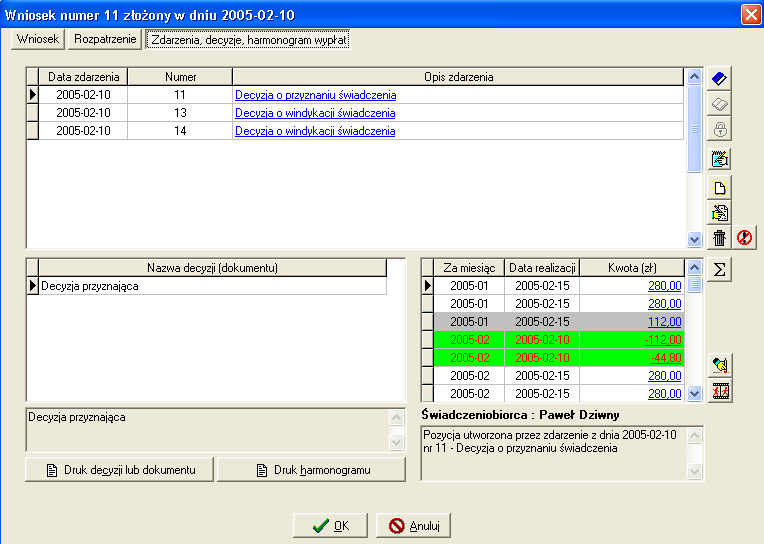The width and height of the screenshot is (764, 544).
Task: Click red prohibition icon on Anuluj
Action: 397,526
